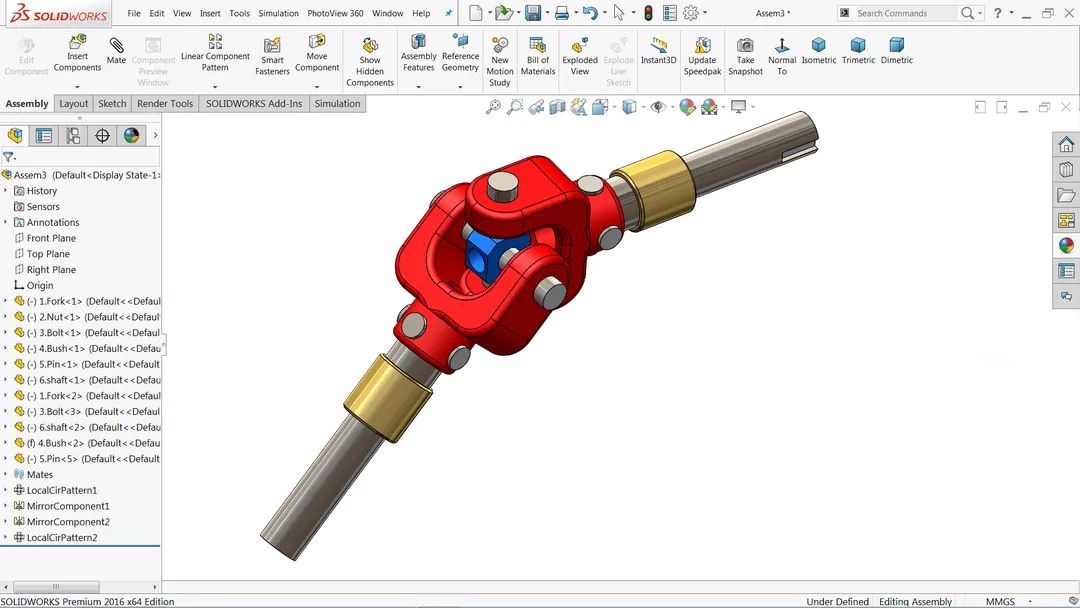Image resolution: width=1080 pixels, height=608 pixels.
Task: Expand the Annotations node
Action: [6, 222]
